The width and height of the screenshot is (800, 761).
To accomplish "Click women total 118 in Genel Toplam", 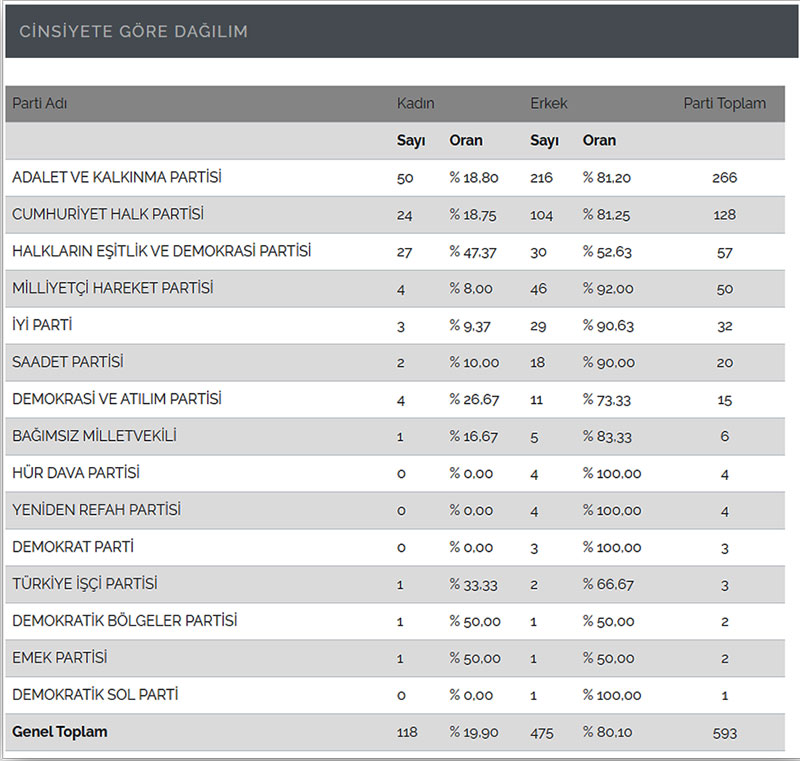I will point(407,732).
